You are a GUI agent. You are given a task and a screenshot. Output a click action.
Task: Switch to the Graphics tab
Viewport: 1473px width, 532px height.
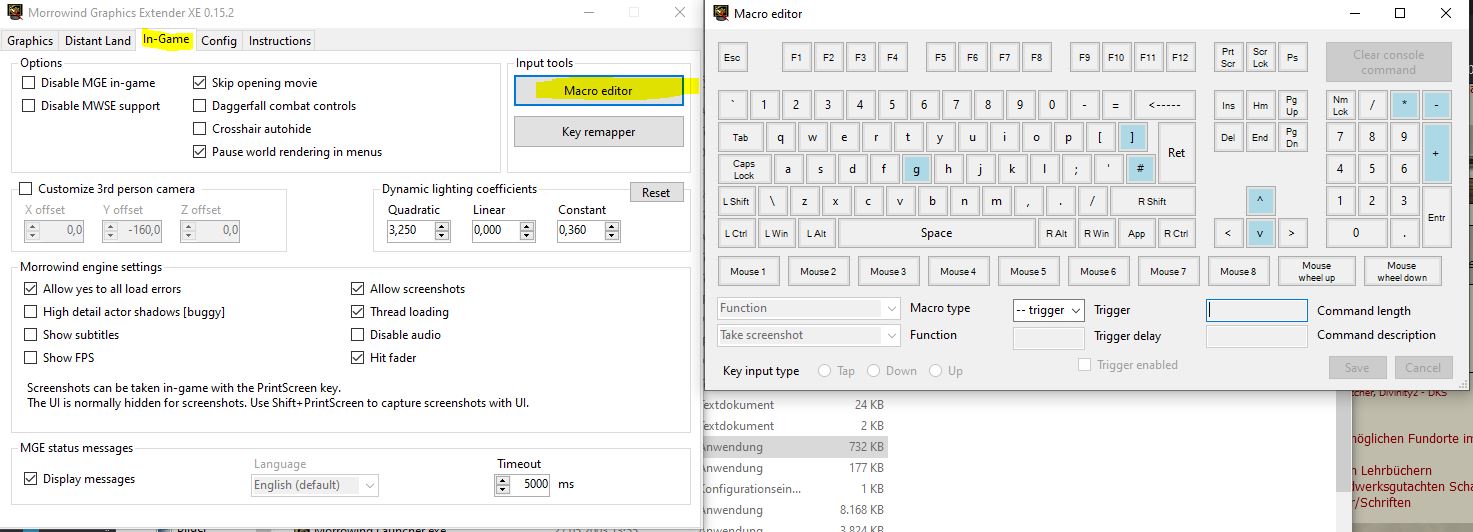30,41
